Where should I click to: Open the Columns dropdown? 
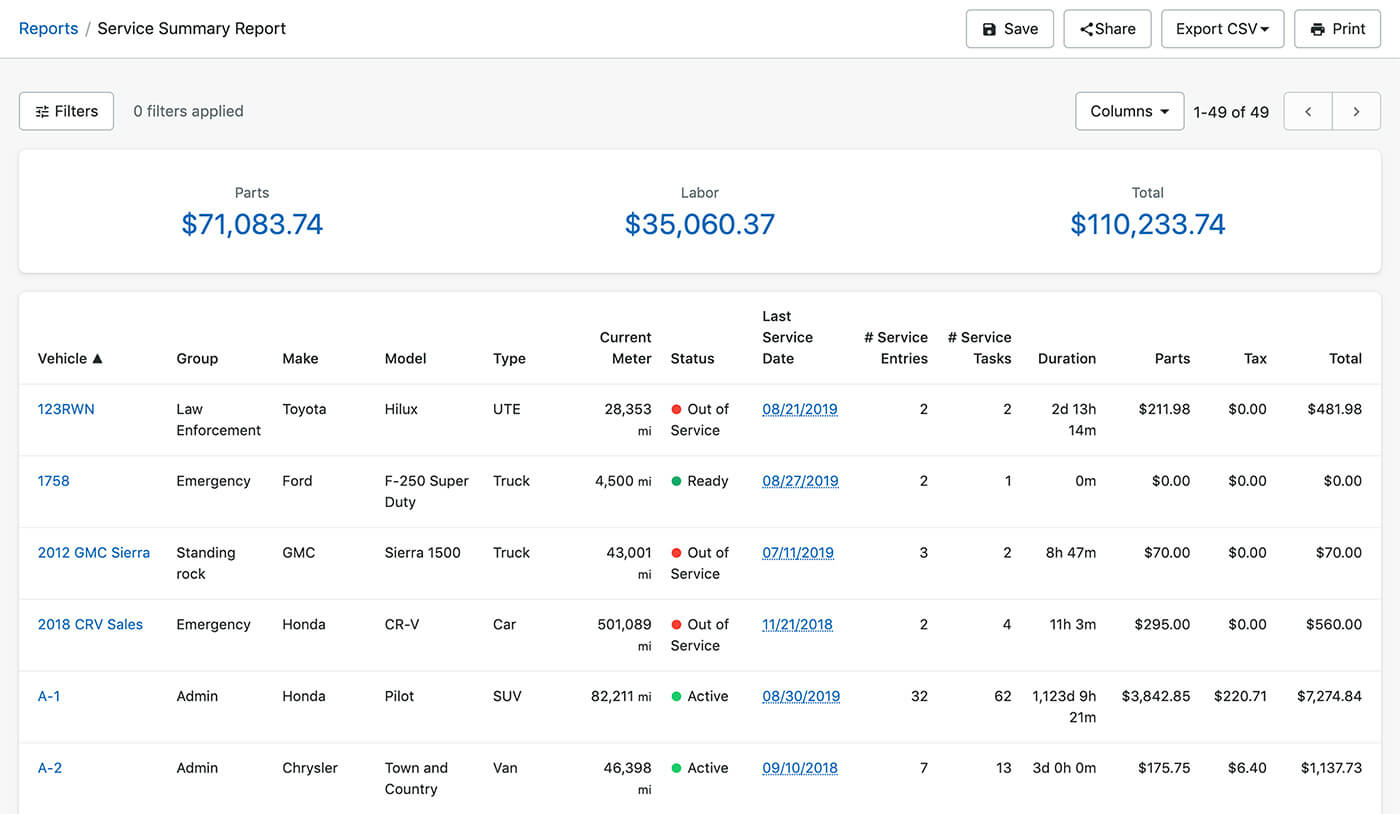(x=1129, y=111)
